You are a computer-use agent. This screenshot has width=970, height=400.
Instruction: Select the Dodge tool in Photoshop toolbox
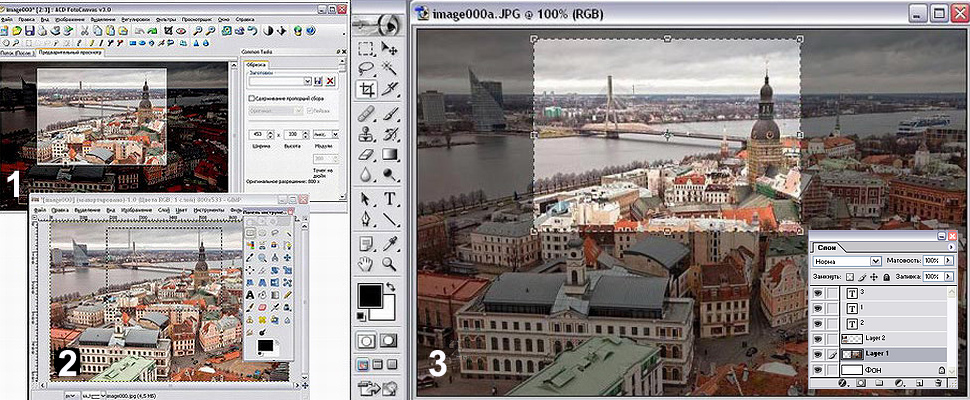click(x=389, y=174)
